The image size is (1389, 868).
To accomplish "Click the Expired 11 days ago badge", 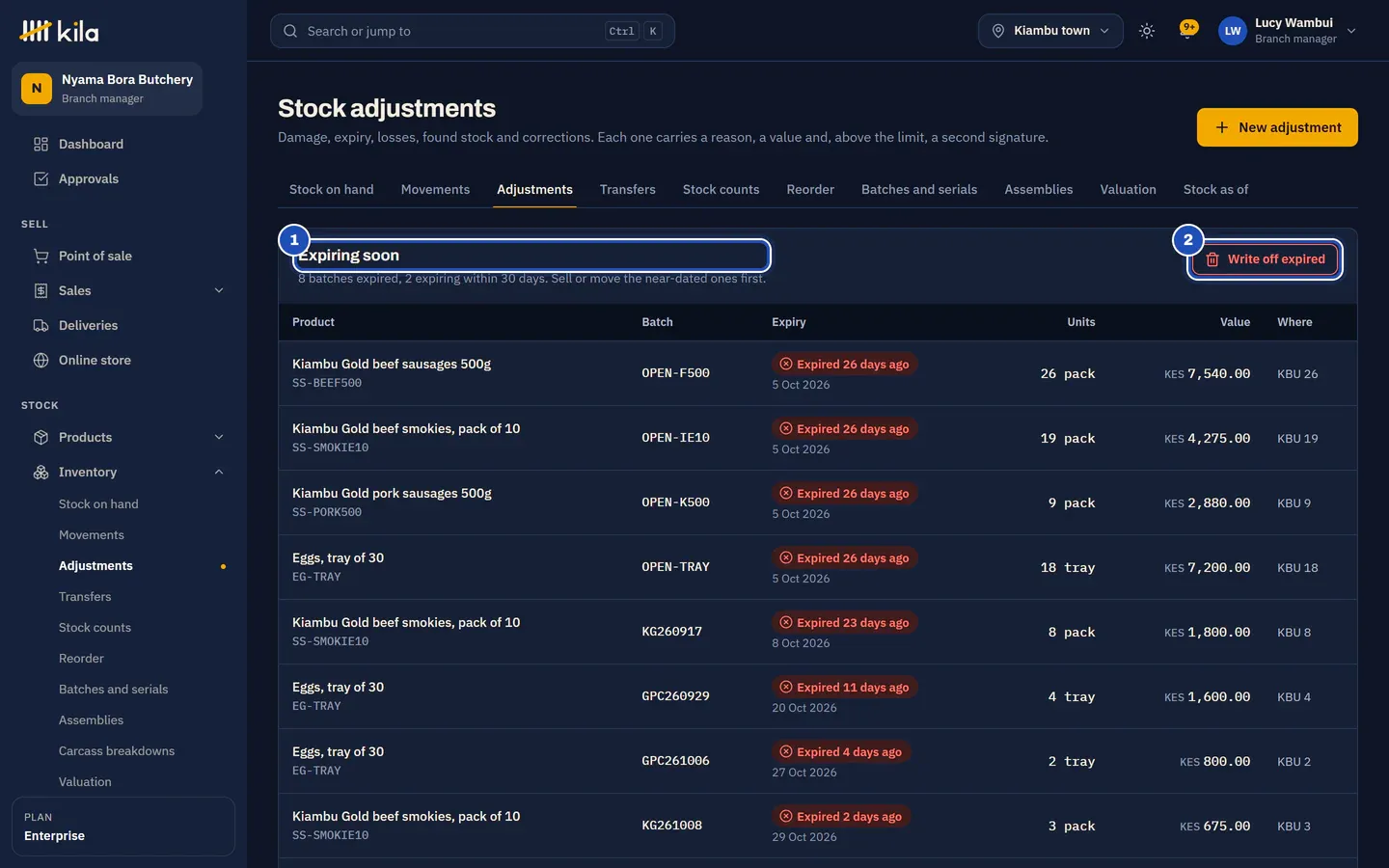I will 844,688.
